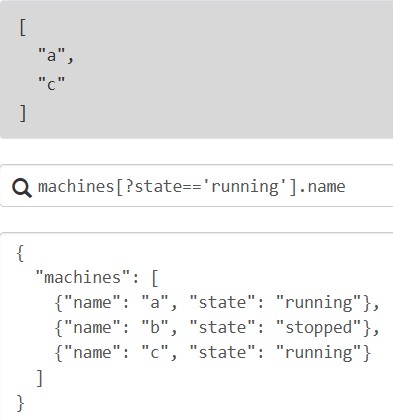The height and width of the screenshot is (420, 393).
Task: Click the closing bracket of the machines array
Action: pos(40,378)
